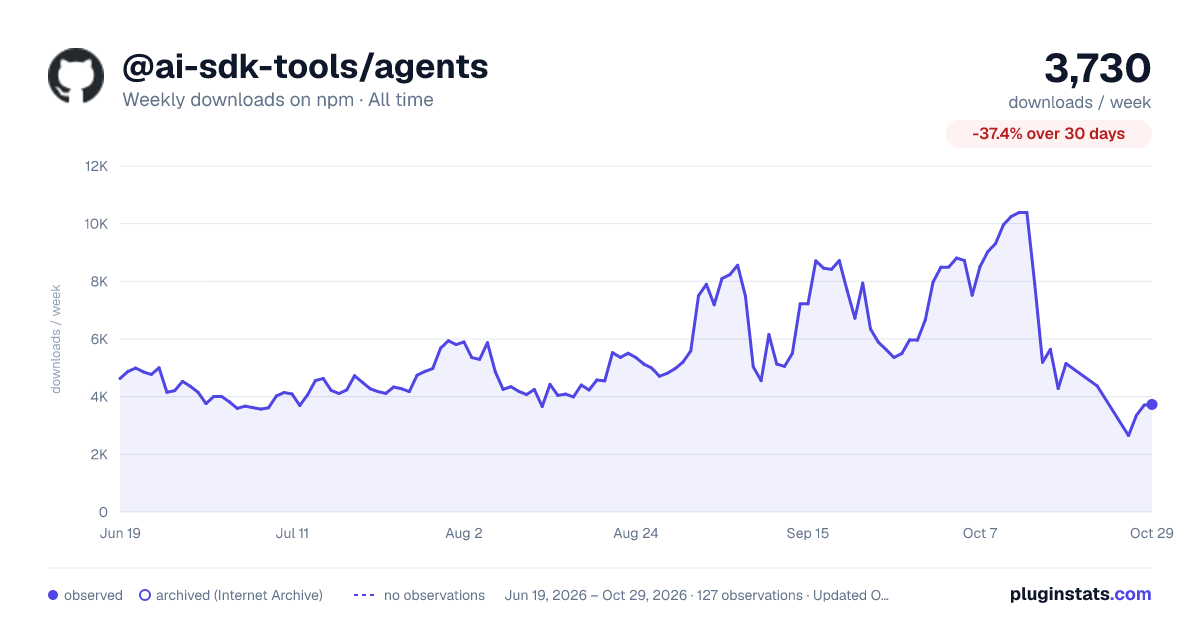Click the 2K y-axis label
1200x630 pixels.
100,454
